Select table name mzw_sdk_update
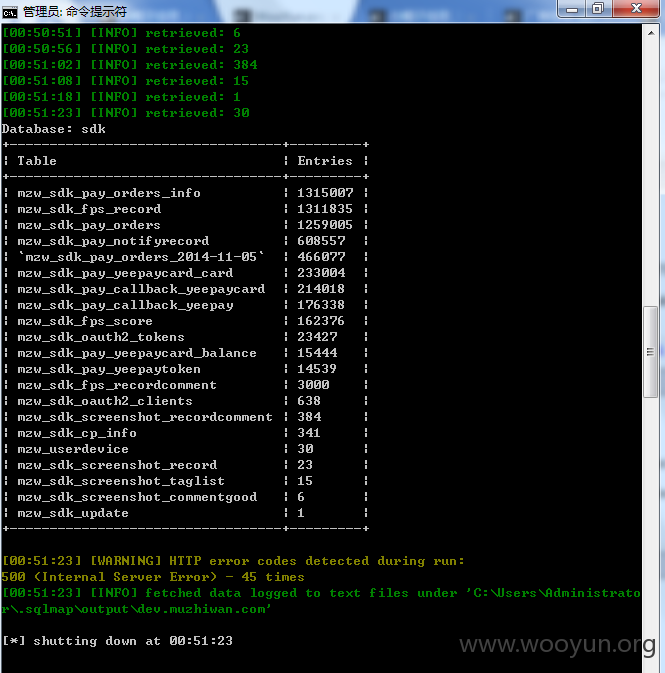Screen dimensions: 665x673 pos(73,513)
